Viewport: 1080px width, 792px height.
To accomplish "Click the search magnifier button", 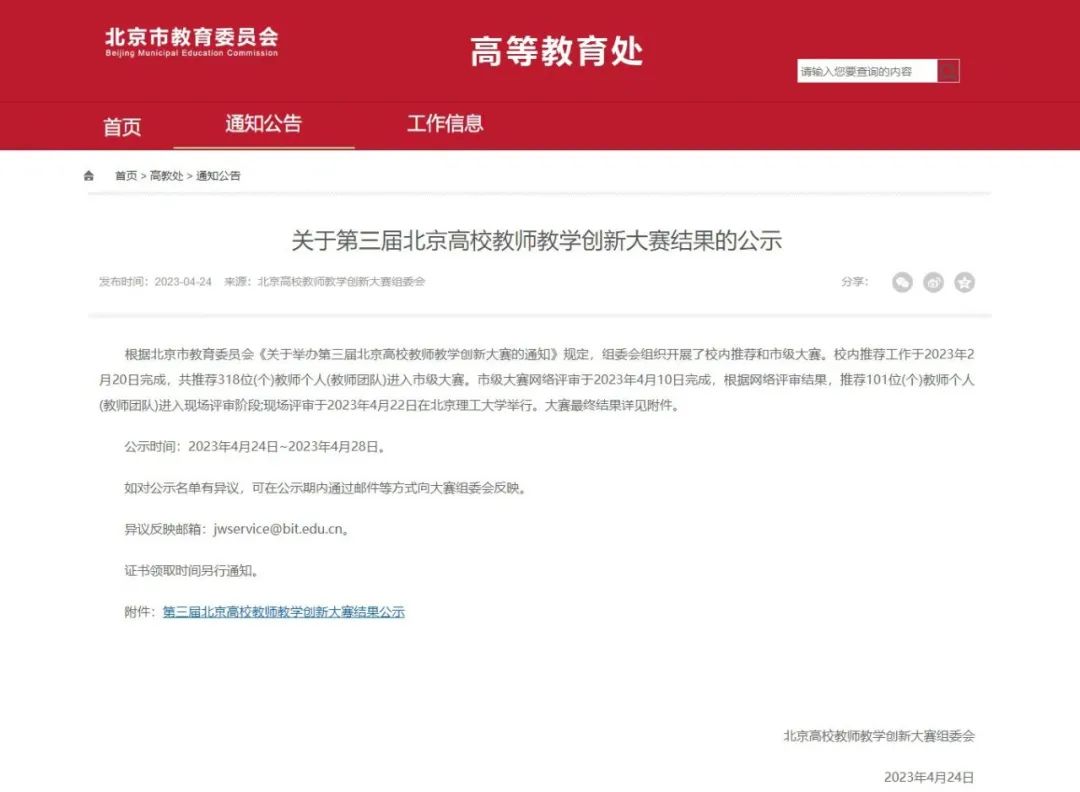I will pos(948,71).
